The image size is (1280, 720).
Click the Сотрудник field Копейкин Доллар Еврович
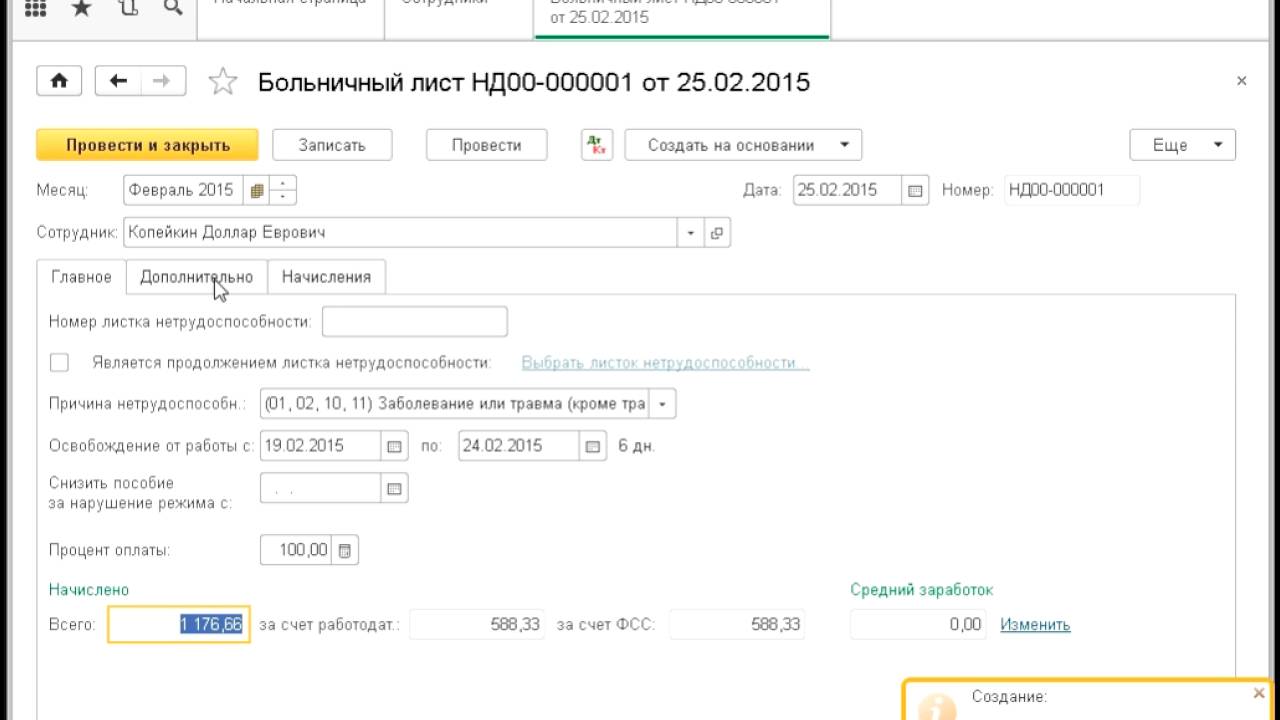(x=401, y=233)
